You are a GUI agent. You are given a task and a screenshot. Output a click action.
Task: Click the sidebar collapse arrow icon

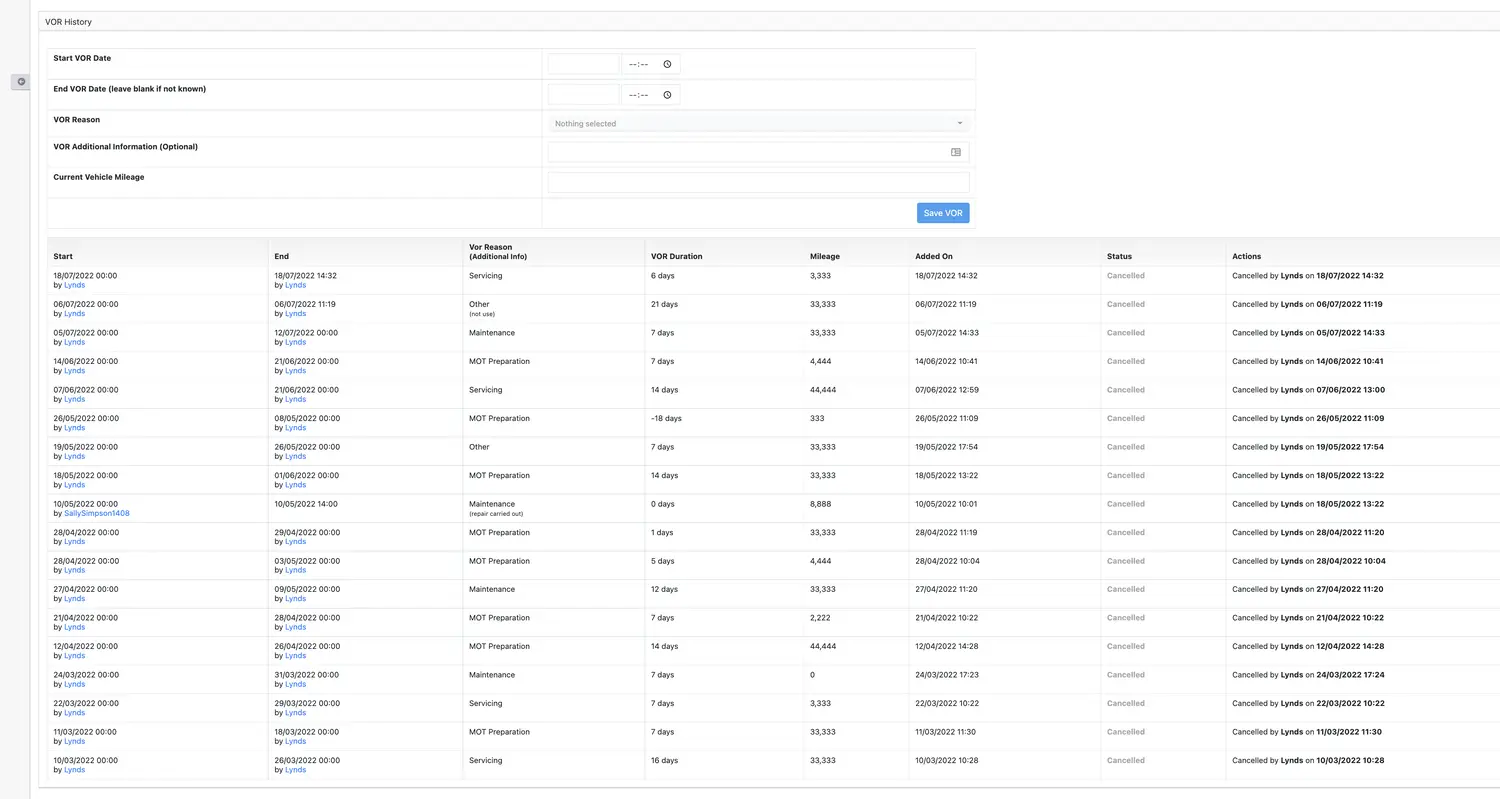tap(21, 82)
